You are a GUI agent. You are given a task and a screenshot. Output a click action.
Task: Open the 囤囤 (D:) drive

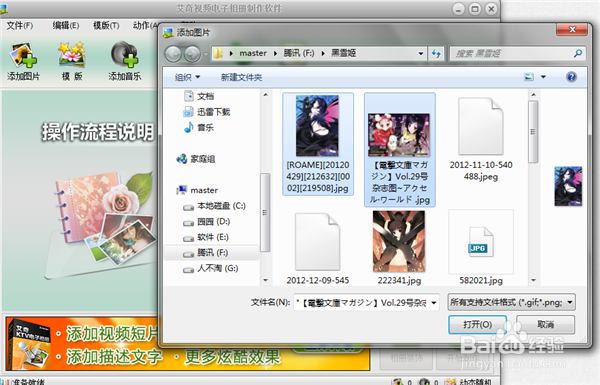point(207,222)
